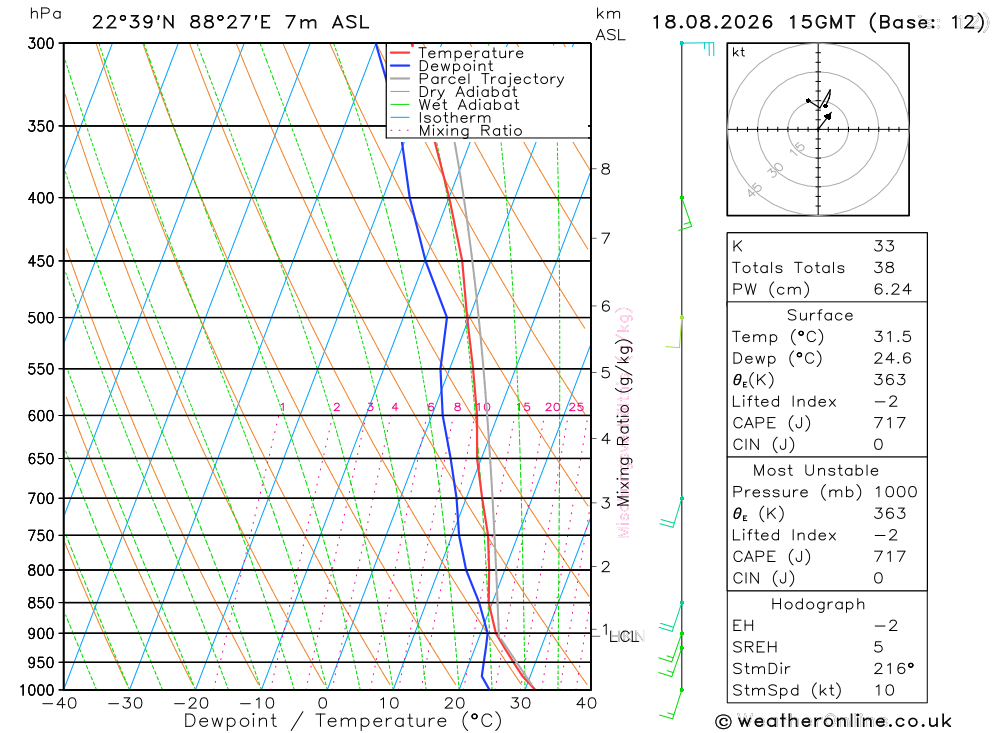The width and height of the screenshot is (1000, 733).
Task: Click the km ASL unit label
Action: [x=610, y=24]
